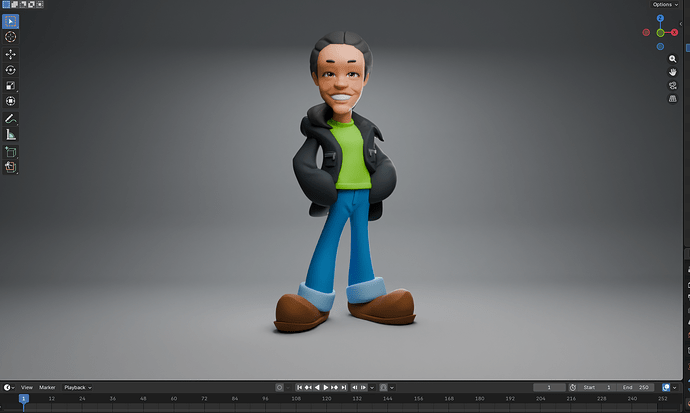Toggle perspective/orthographic grid icon
Screen dimensions: 690x413
[x=672, y=99]
